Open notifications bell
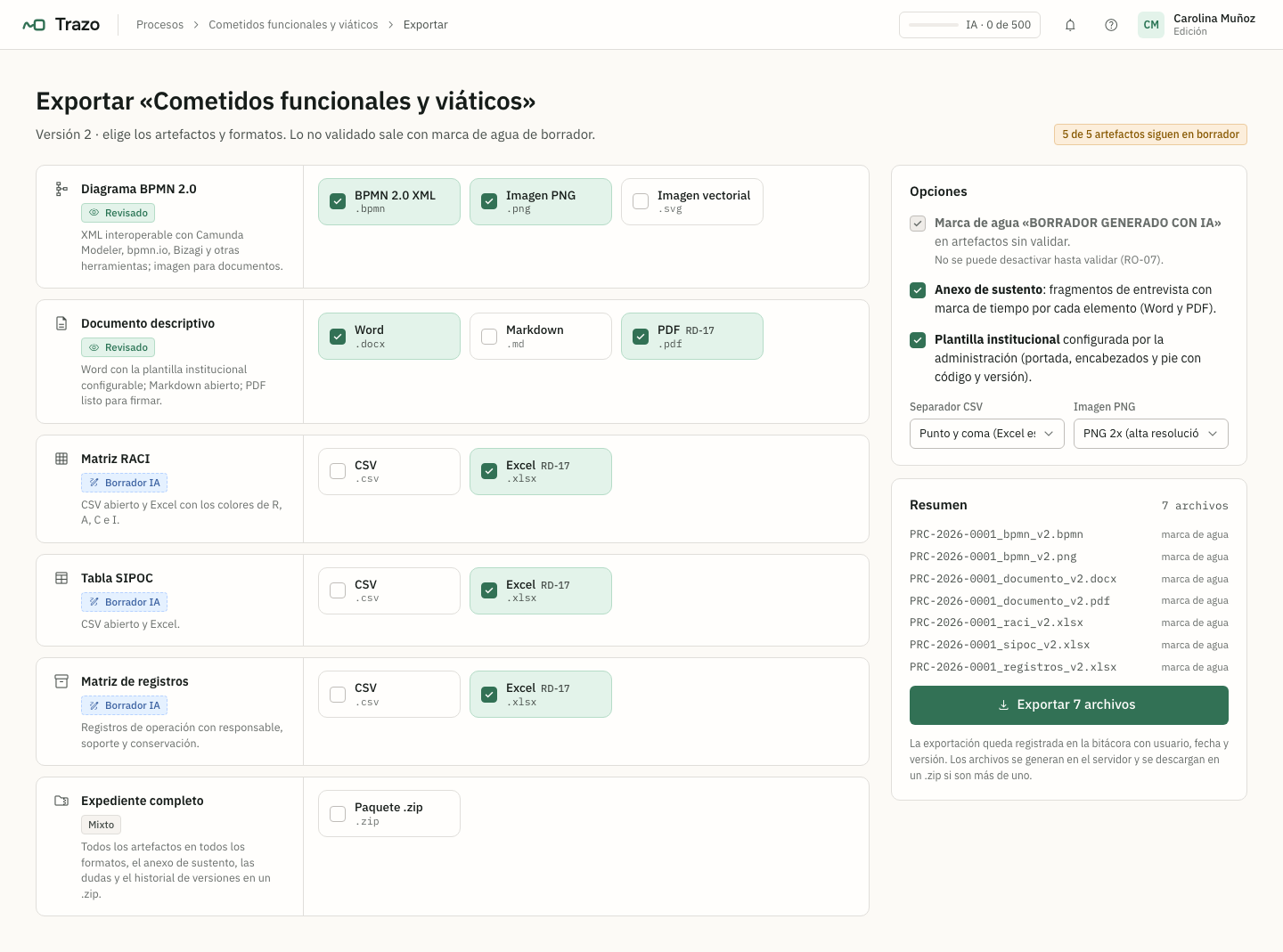The height and width of the screenshot is (952, 1283). click(1070, 25)
